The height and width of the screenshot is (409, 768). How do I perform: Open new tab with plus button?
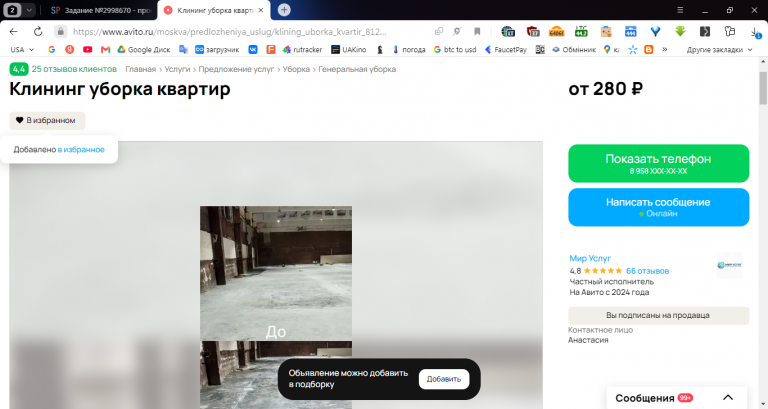[x=284, y=10]
